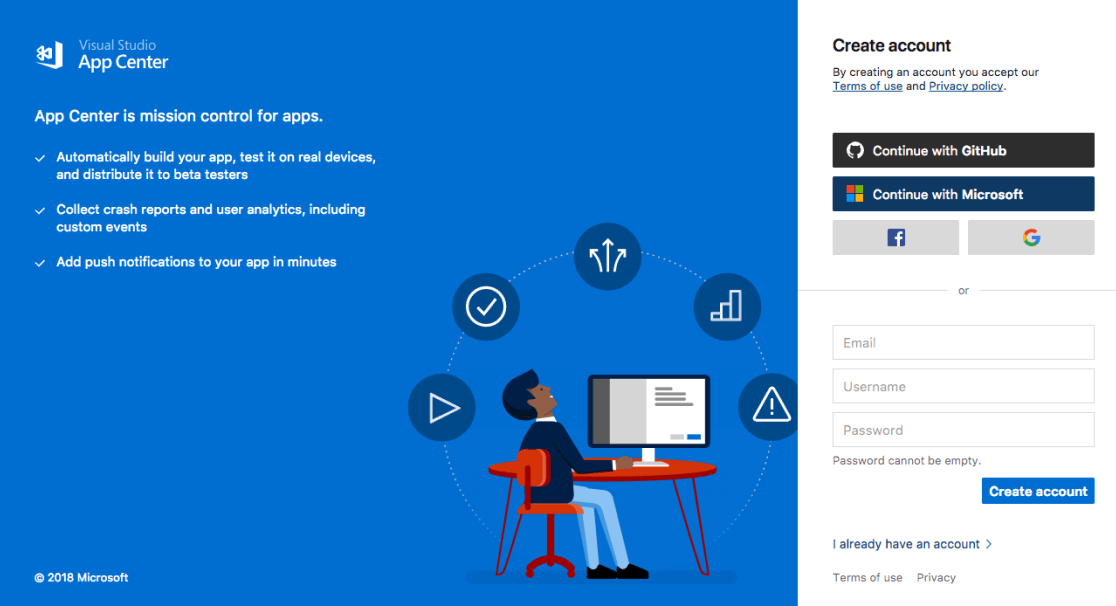Click the GitHub logo icon
Screen dimensions: 1116x606
coord(855,150)
